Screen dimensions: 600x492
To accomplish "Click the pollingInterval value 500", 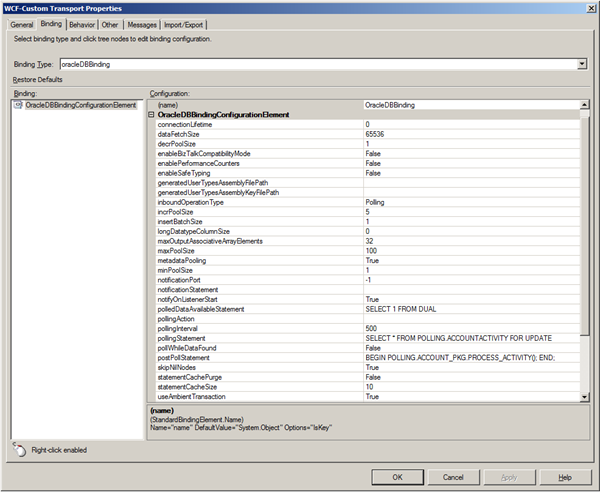I will click(x=471, y=329).
